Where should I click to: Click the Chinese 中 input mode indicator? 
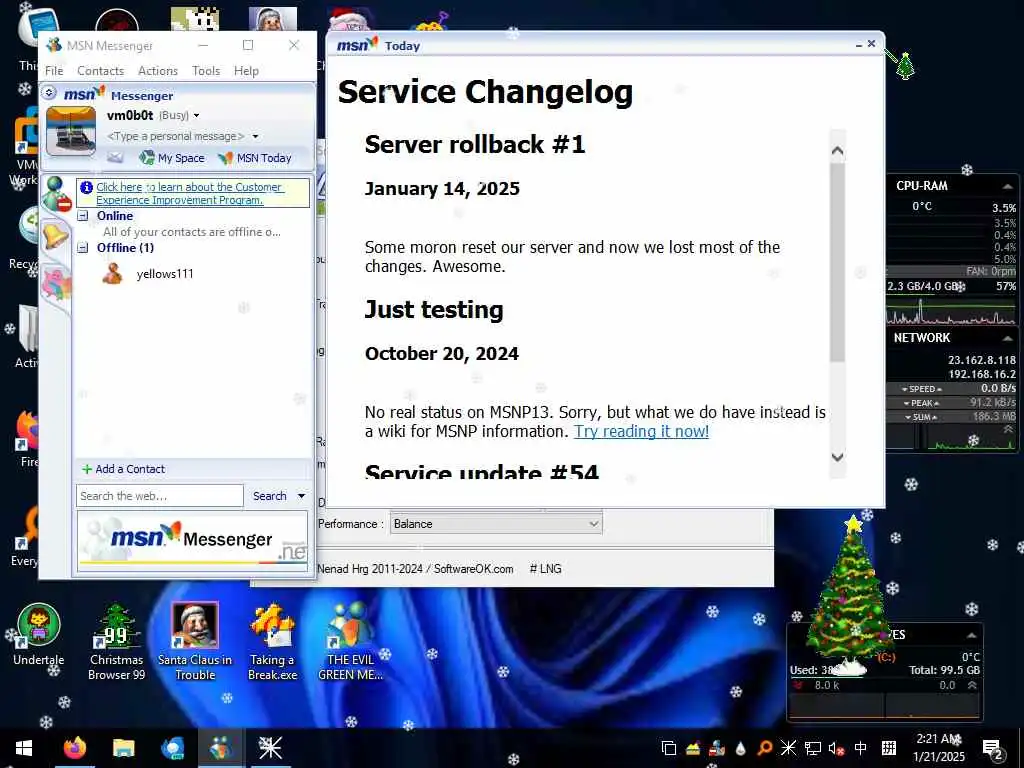click(861, 748)
